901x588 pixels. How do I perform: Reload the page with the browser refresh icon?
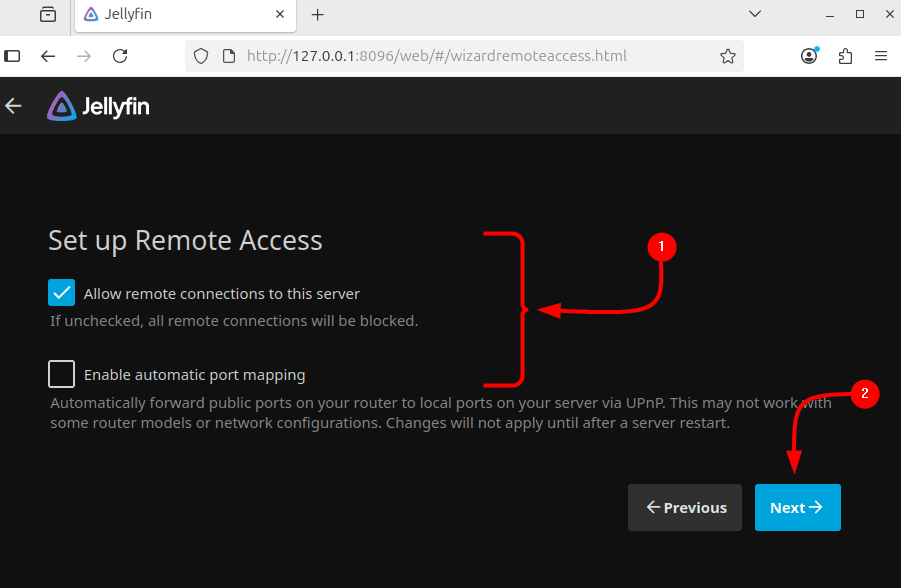pyautogui.click(x=120, y=56)
